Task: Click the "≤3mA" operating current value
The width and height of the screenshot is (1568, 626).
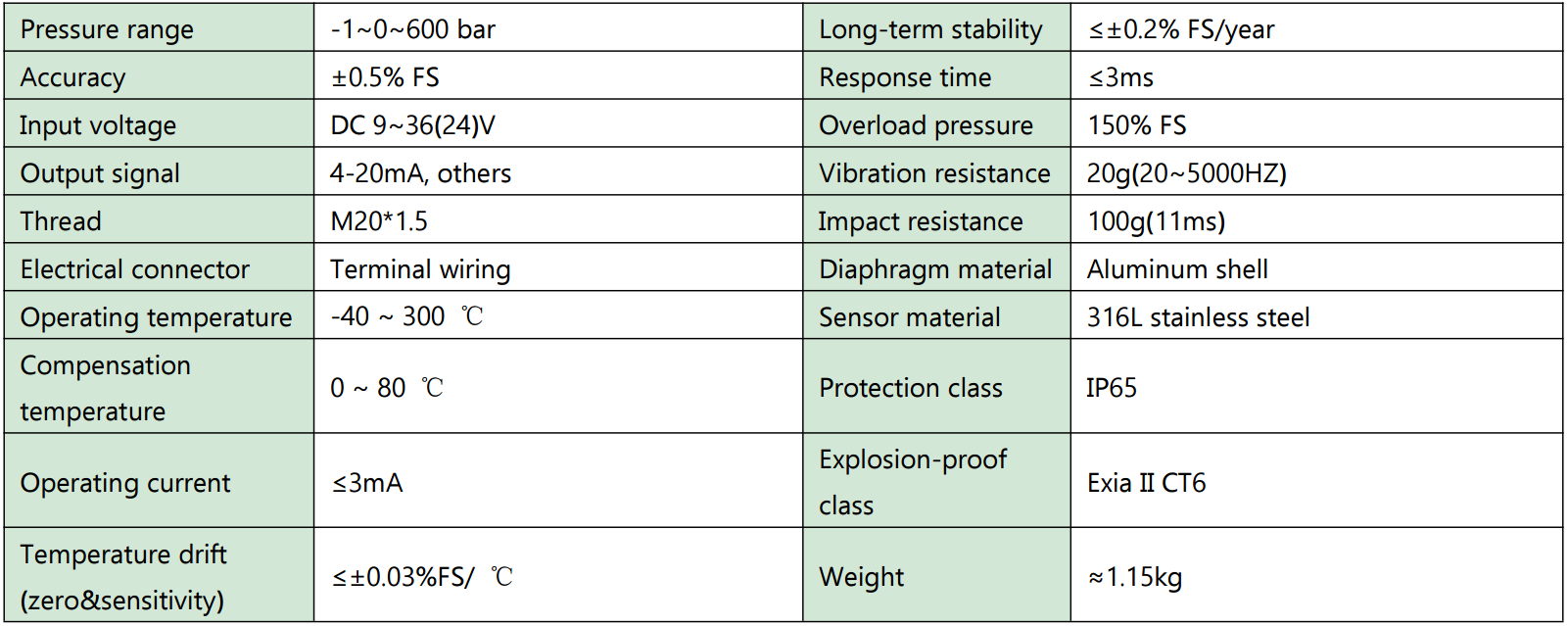Action: coord(367,483)
